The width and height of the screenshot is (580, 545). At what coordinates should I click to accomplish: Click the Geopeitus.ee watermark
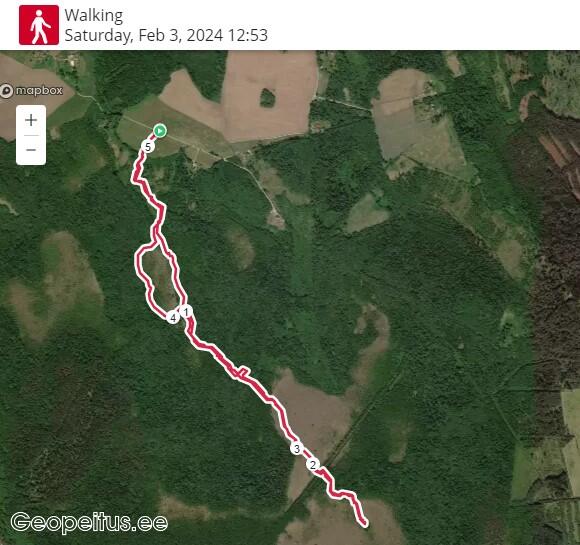click(89, 522)
